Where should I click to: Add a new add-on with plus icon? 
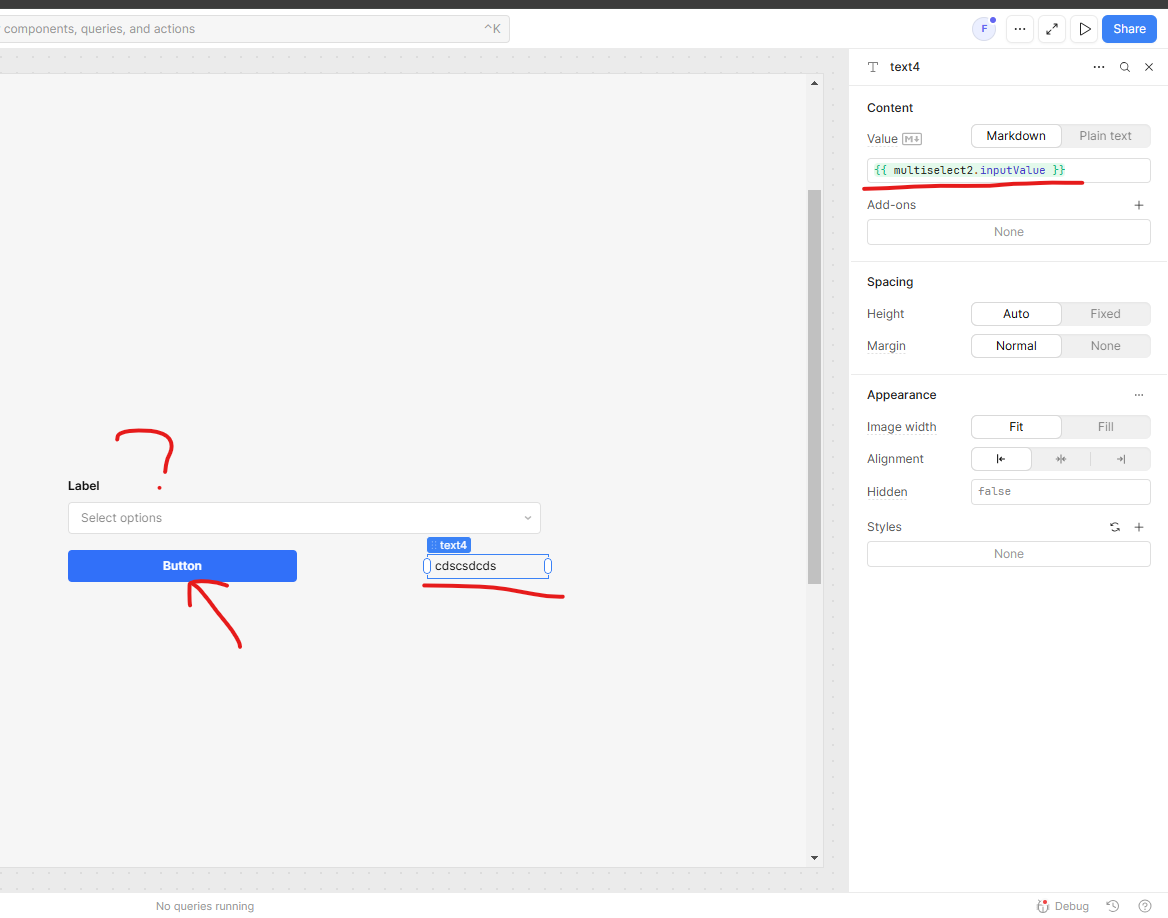pyautogui.click(x=1139, y=205)
